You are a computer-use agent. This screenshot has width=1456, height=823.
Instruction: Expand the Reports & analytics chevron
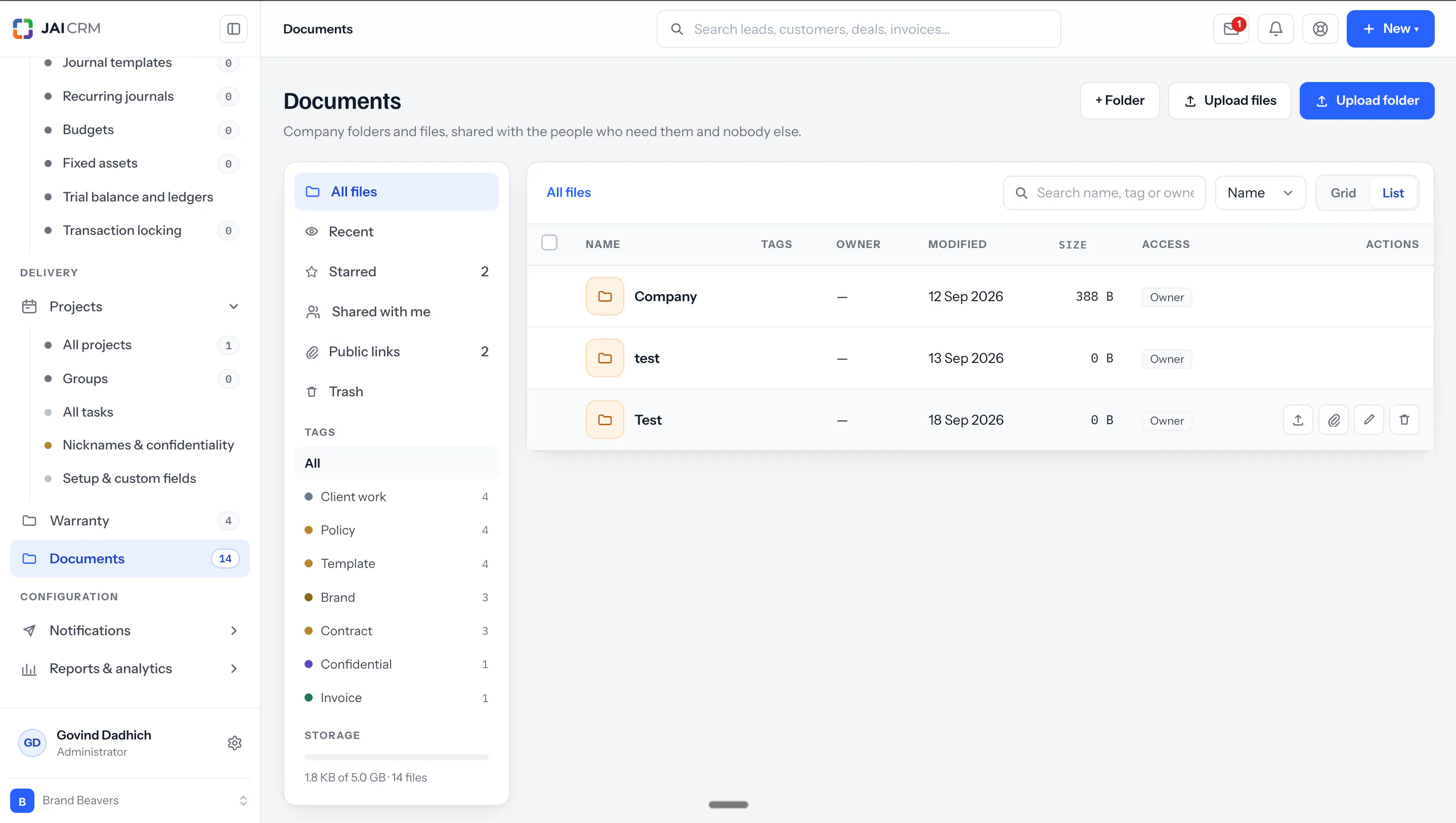(x=233, y=669)
